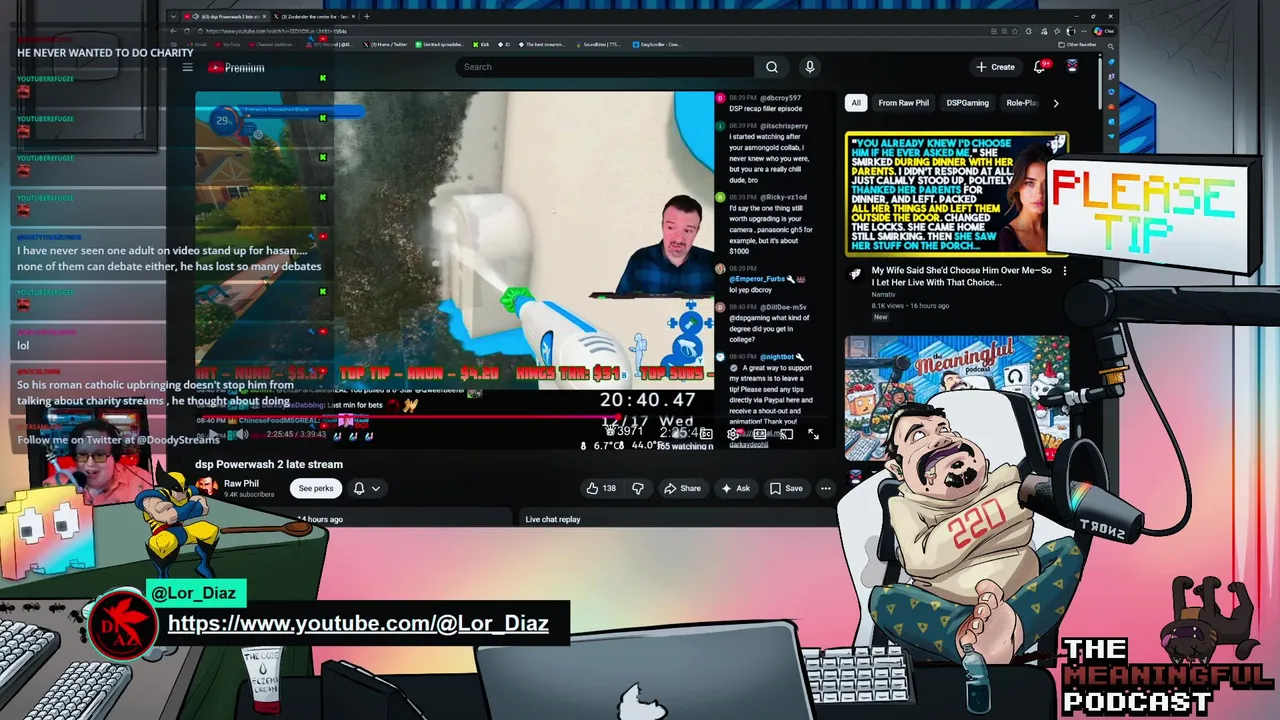Click the Create button
The height and width of the screenshot is (720, 1280).
click(x=995, y=67)
